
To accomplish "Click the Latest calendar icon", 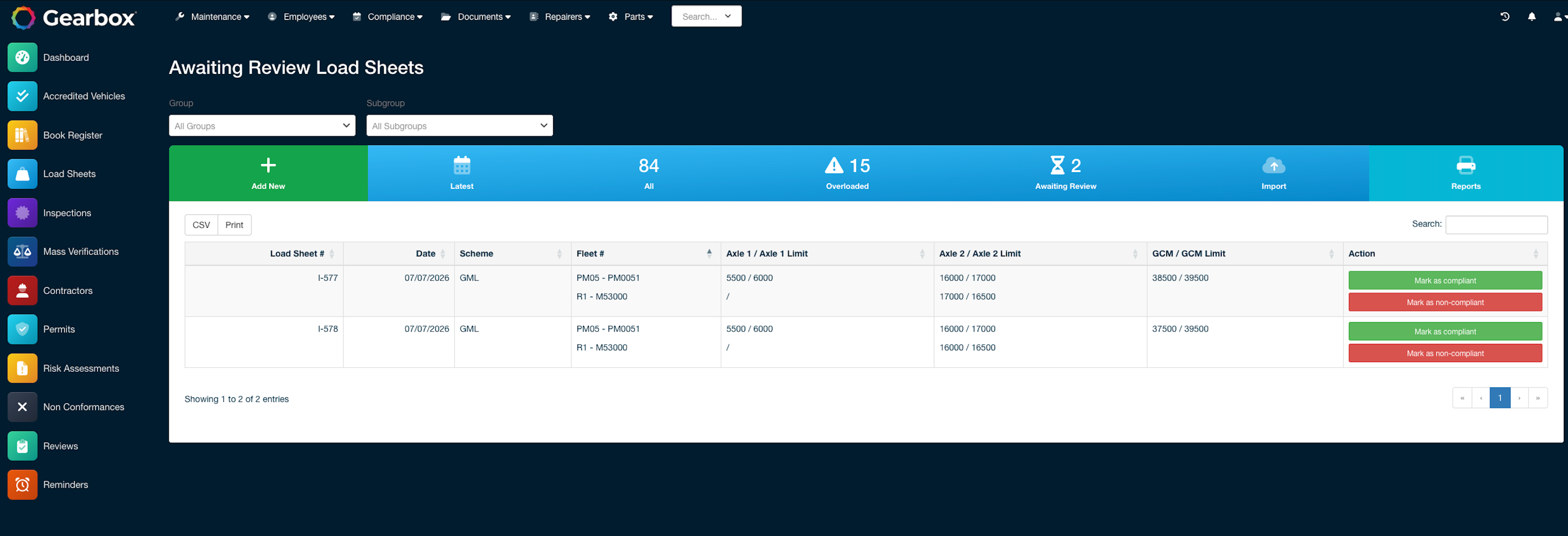I will pyautogui.click(x=462, y=165).
